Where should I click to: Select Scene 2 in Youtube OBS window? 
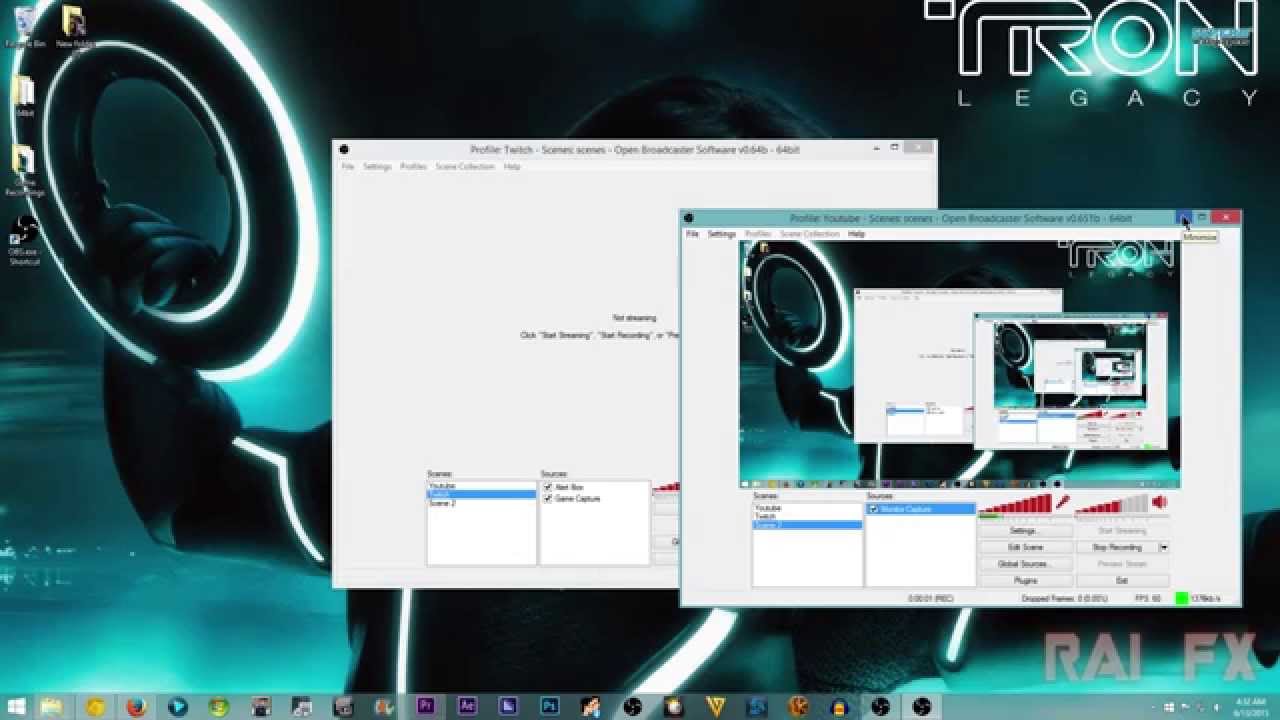point(807,525)
